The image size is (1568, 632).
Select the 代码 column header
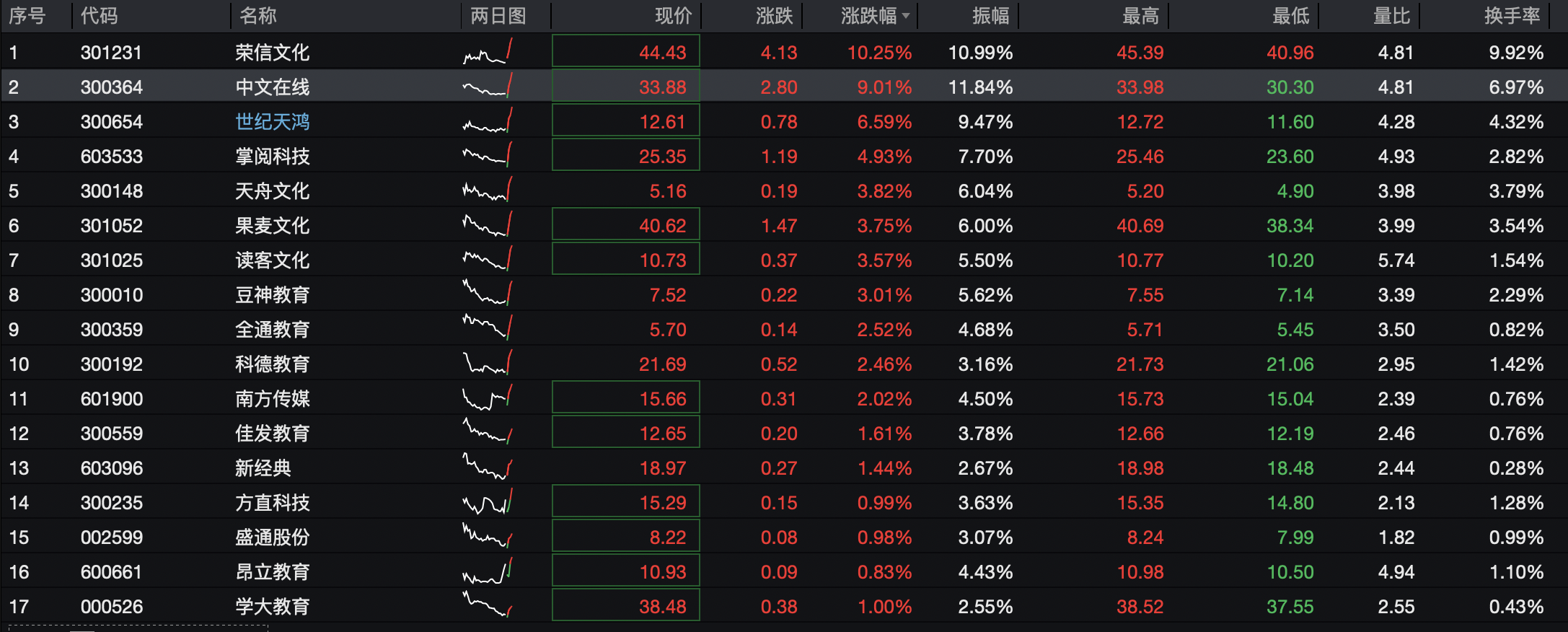coord(99,16)
